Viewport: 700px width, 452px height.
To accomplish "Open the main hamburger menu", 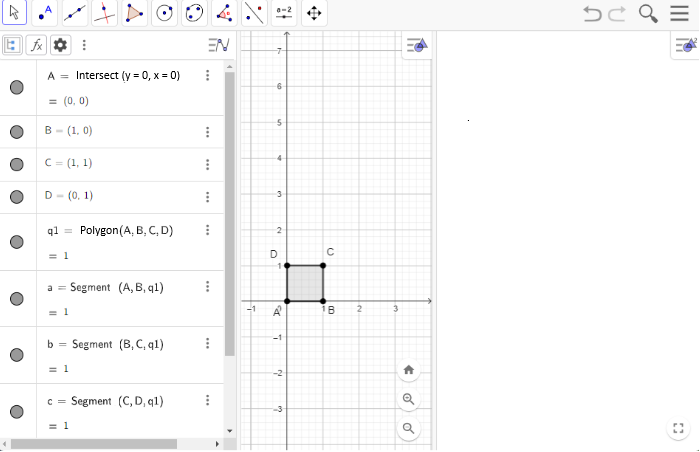I will click(681, 14).
